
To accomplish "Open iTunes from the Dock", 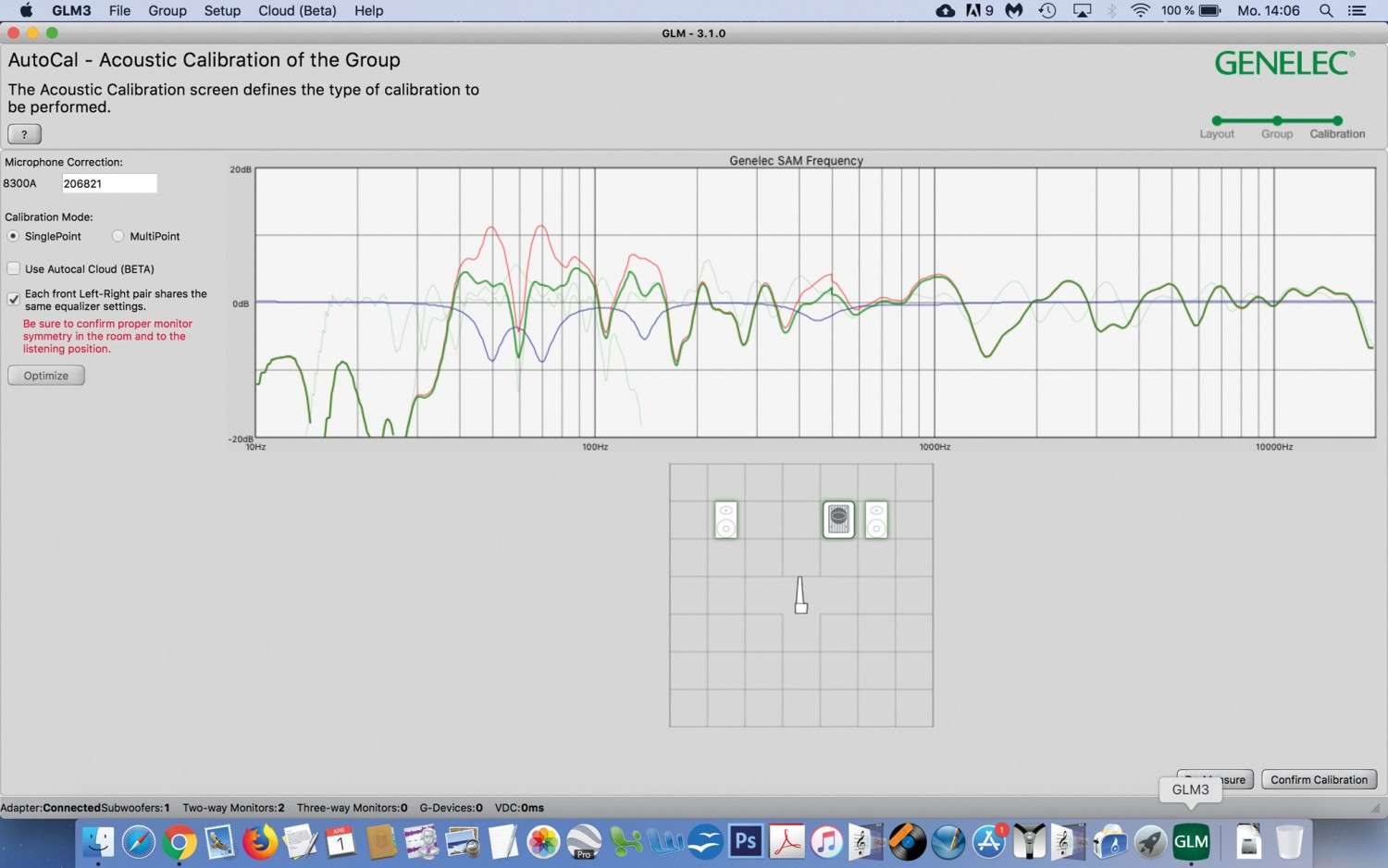I will coord(827,841).
